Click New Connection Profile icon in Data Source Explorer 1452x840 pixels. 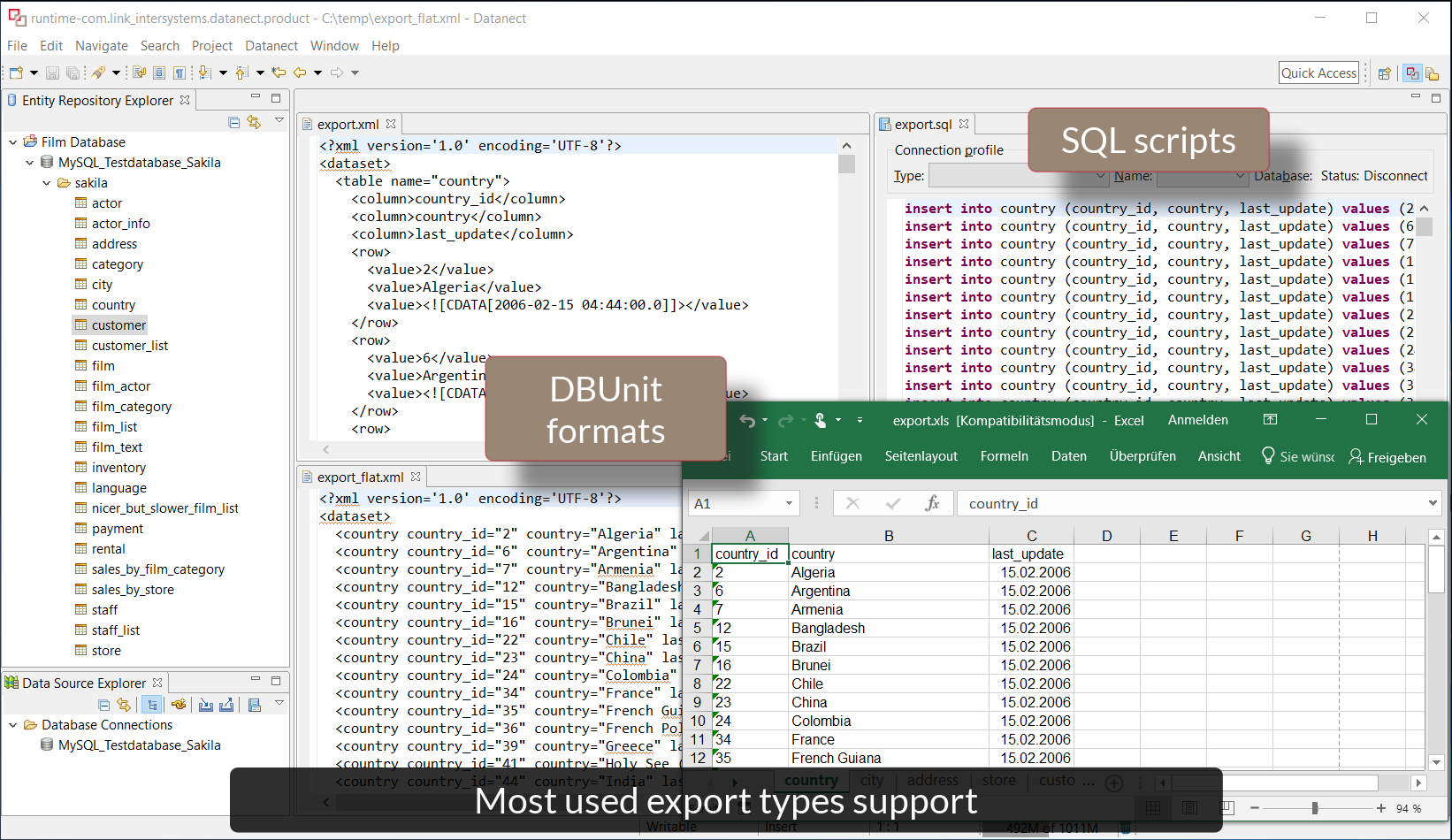click(x=179, y=705)
